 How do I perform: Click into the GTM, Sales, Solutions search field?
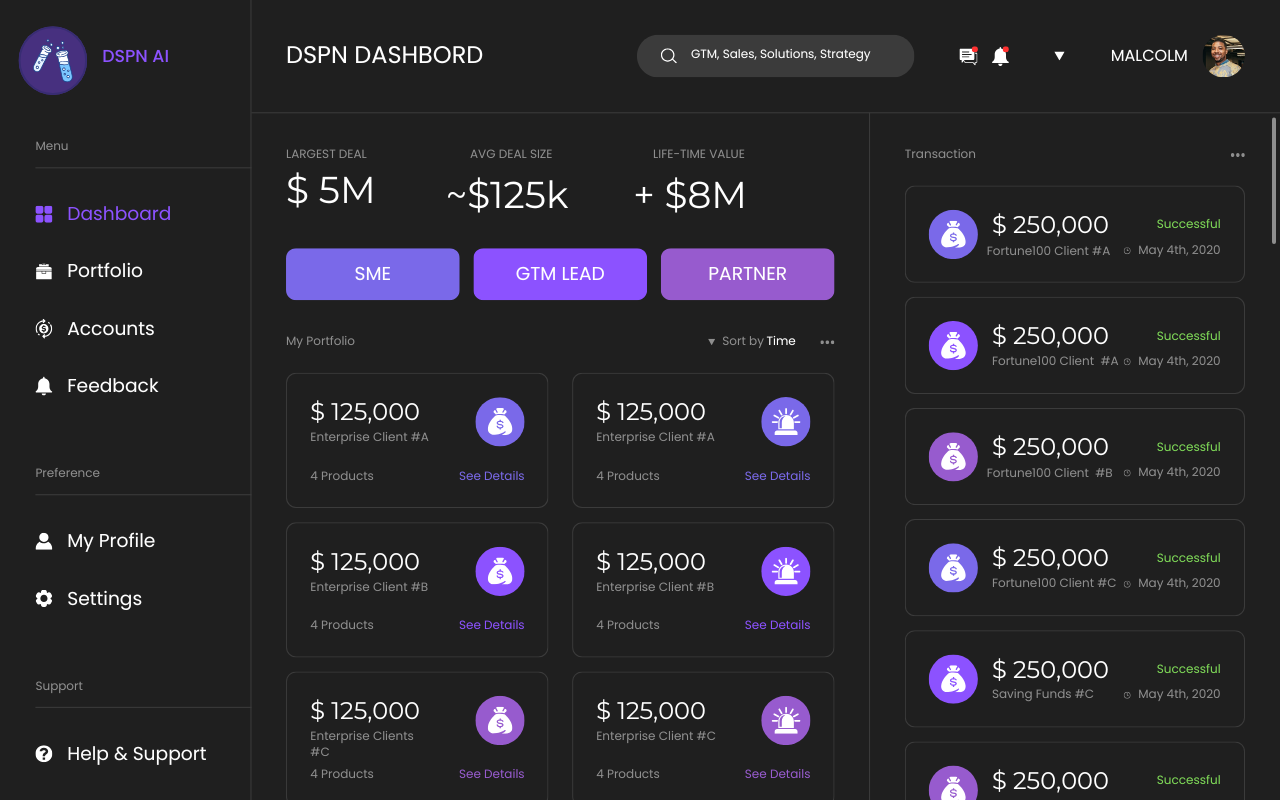[790, 55]
